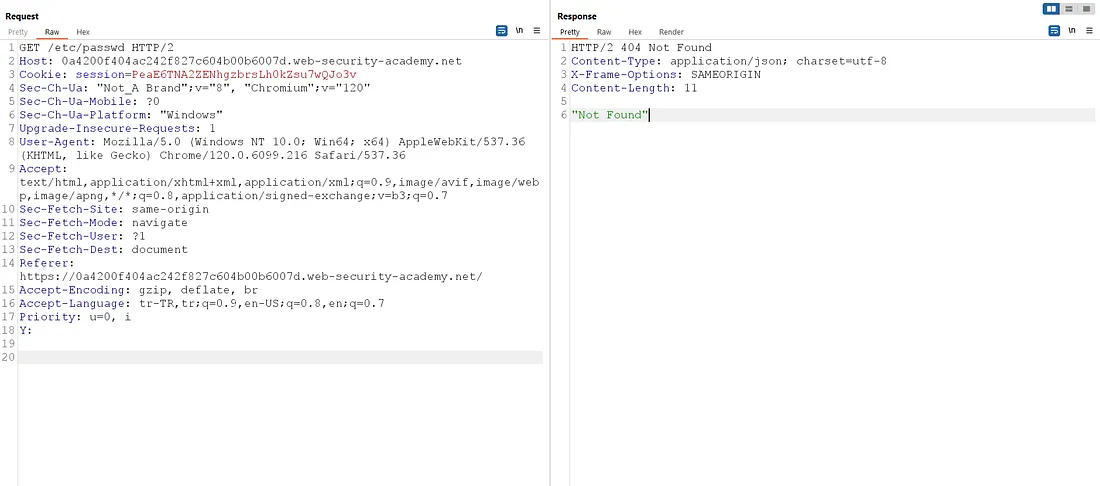Select top-bottom stacked layout view
This screenshot has width=1100, height=486.
pyautogui.click(x=1069, y=8)
